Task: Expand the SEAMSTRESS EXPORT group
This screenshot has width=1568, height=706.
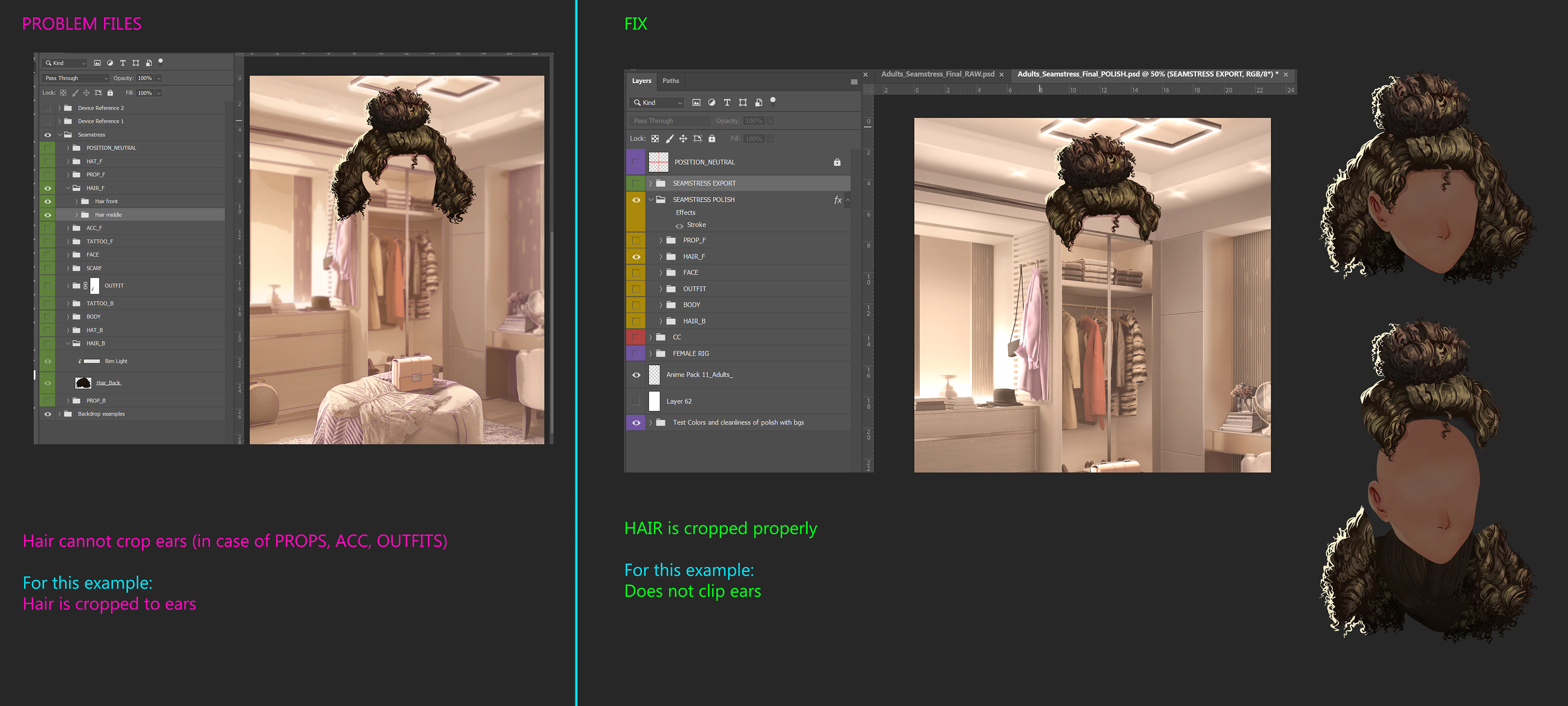Action: [650, 183]
